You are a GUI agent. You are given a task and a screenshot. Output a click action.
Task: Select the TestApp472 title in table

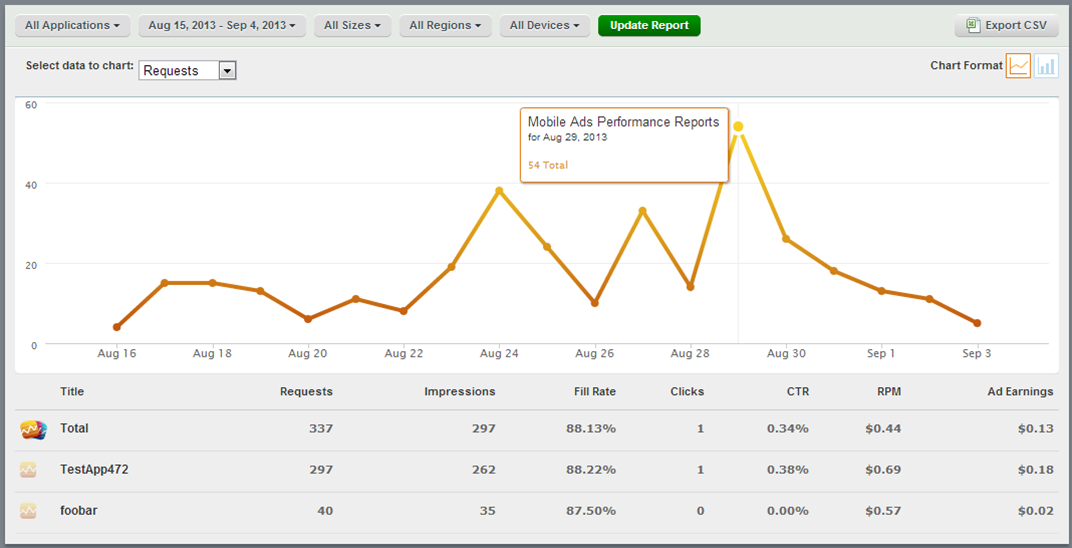click(x=94, y=470)
